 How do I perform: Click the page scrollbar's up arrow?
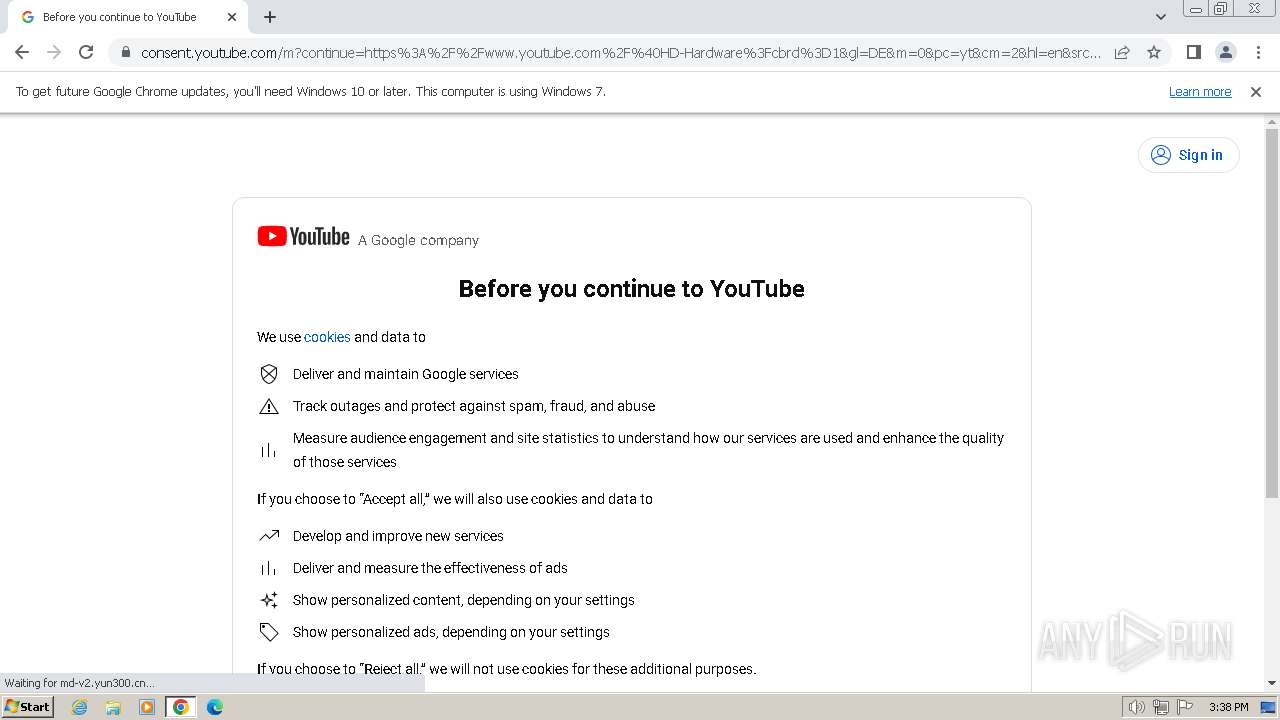coord(1272,121)
